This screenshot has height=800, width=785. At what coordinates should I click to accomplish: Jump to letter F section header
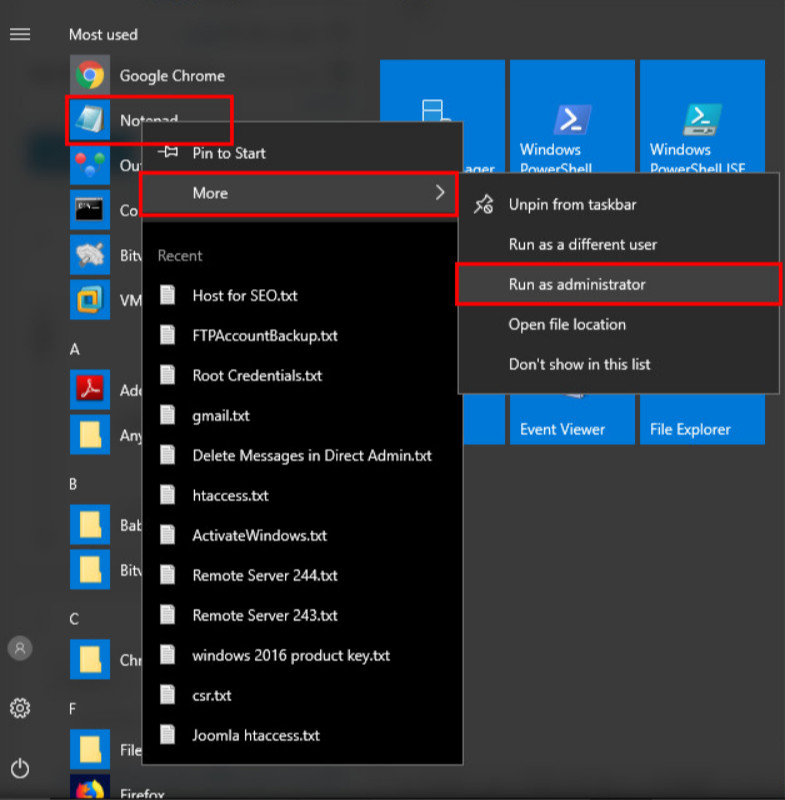tap(73, 709)
